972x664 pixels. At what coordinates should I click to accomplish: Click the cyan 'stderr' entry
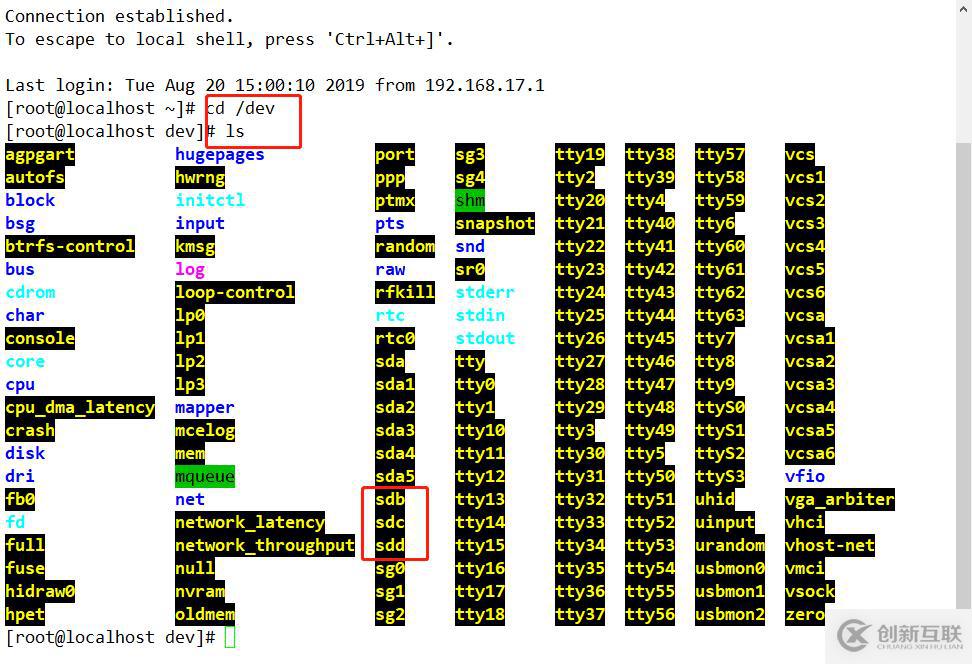pyautogui.click(x=485, y=292)
